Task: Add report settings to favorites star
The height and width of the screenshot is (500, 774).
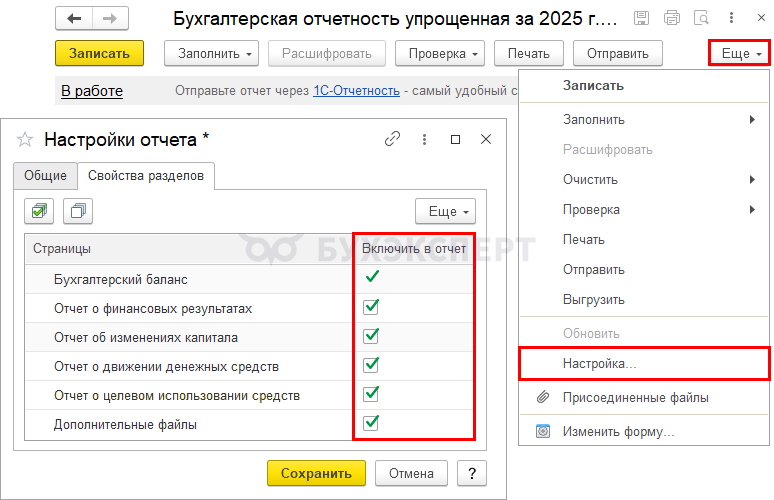Action: tap(25, 139)
